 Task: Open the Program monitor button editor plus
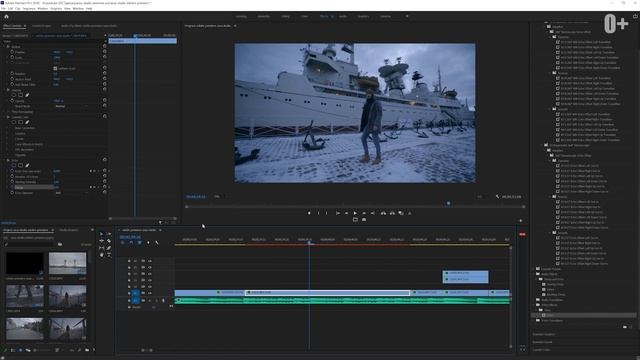[520, 221]
